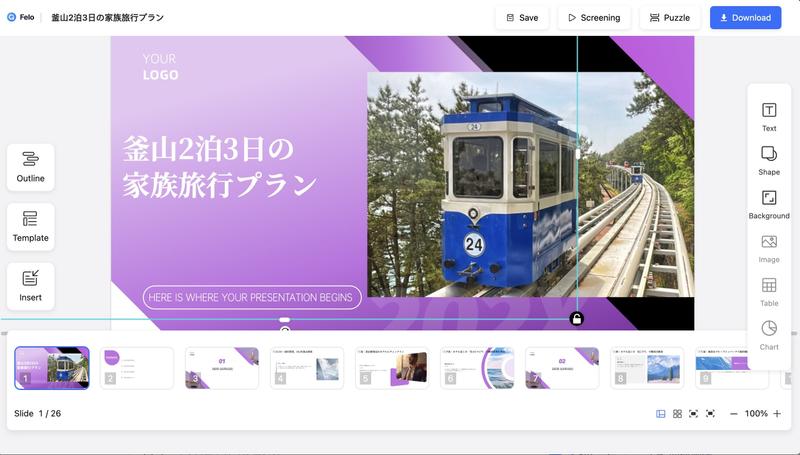Click the Image tool icon
Image resolution: width=800 pixels, height=455 pixels.
(768, 247)
